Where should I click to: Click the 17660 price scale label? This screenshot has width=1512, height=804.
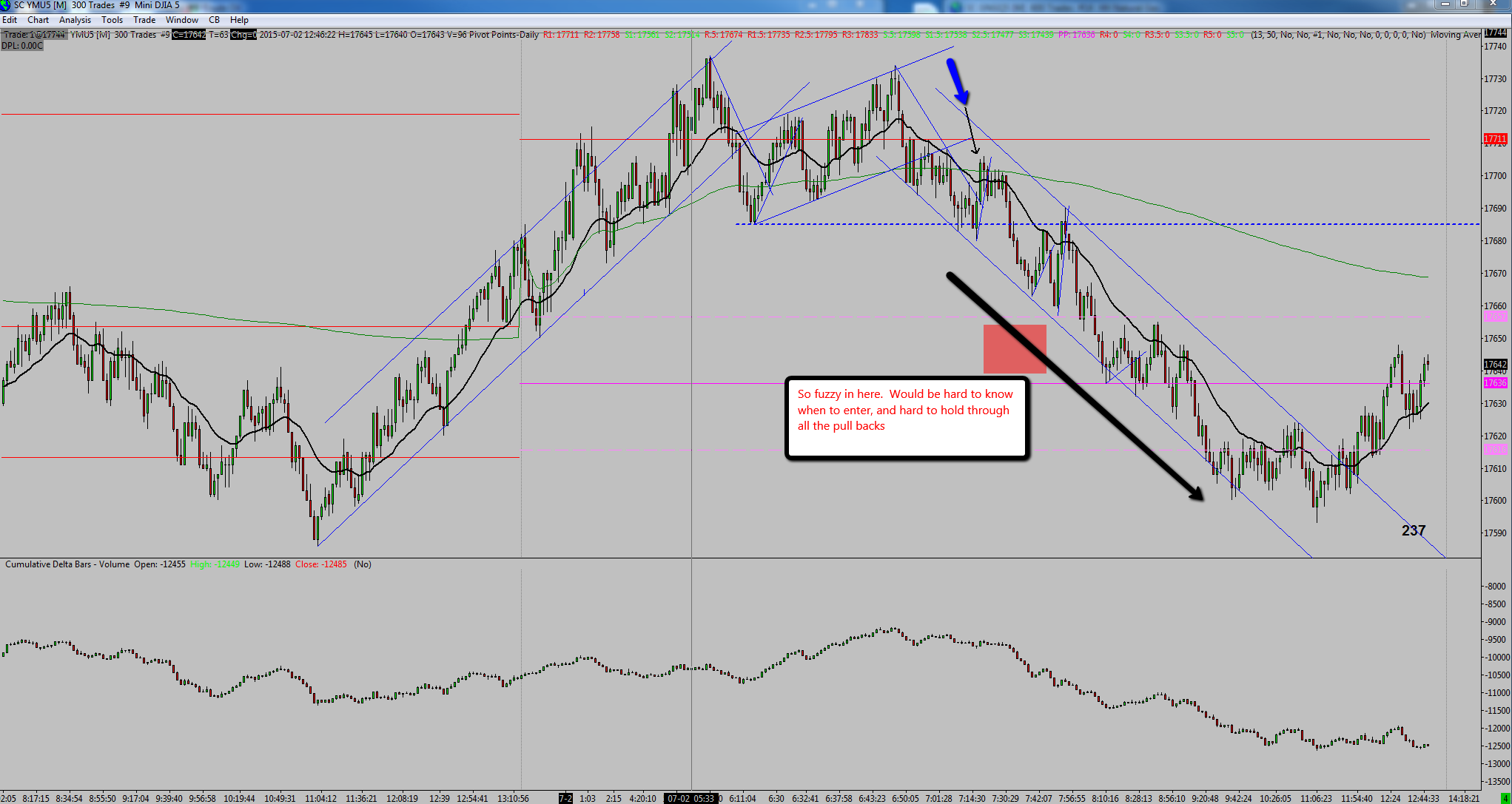1495,306
